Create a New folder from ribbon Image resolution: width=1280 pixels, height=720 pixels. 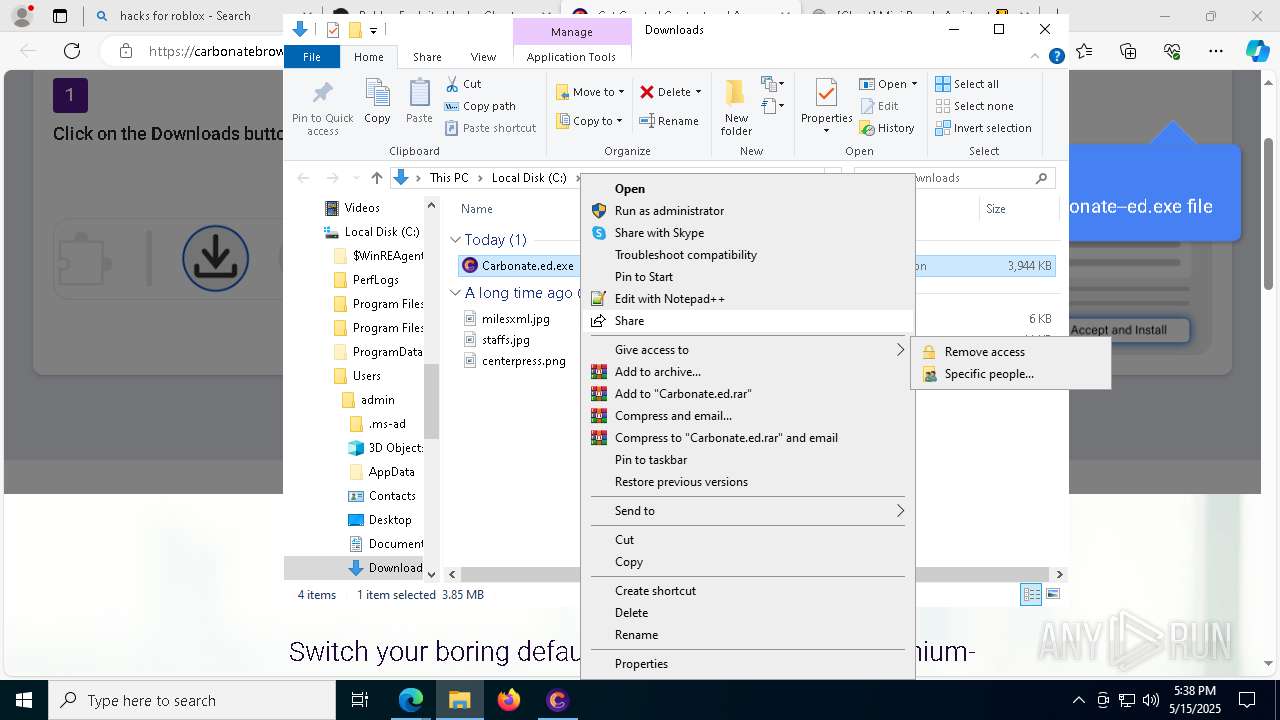(x=736, y=107)
